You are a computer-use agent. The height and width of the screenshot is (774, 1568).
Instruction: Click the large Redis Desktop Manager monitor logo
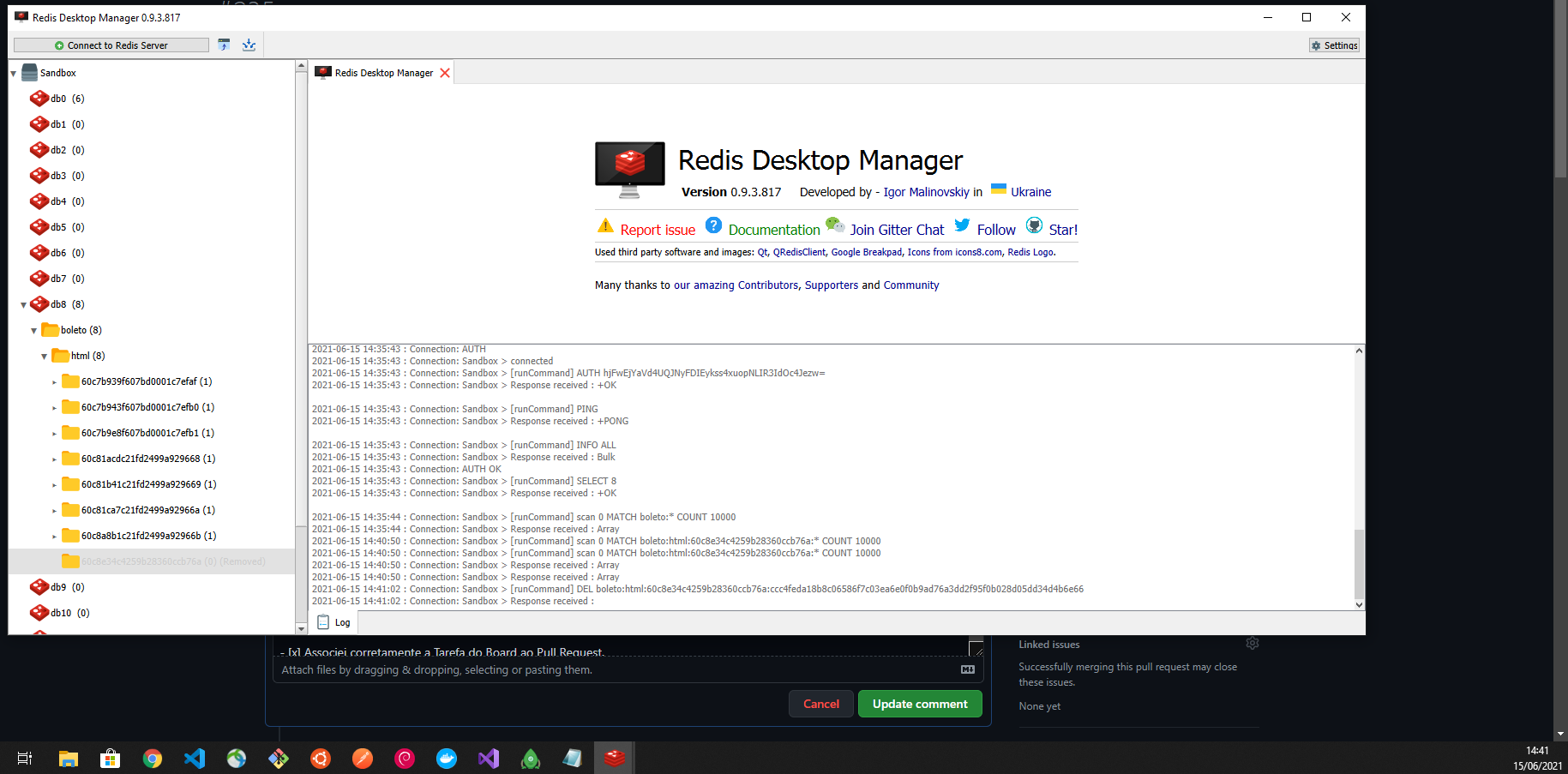[630, 170]
